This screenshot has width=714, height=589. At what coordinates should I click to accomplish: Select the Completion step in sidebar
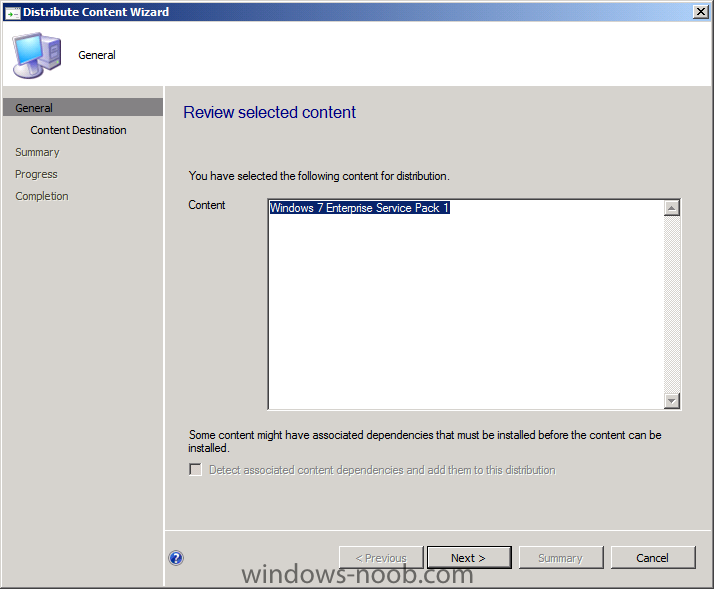point(42,196)
